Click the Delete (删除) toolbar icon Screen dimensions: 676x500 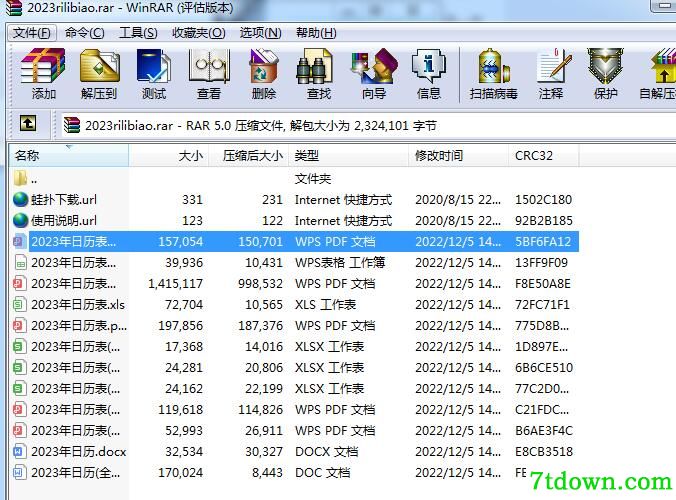point(263,66)
